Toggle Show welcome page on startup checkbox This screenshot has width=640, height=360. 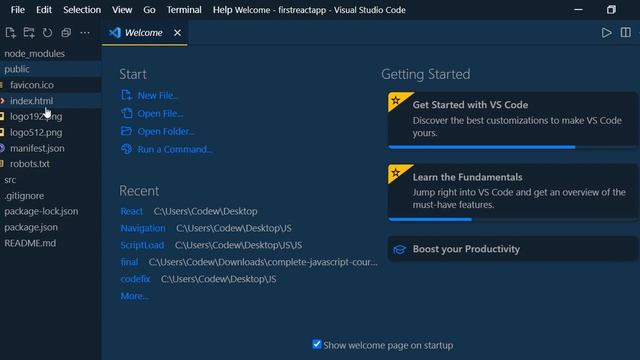point(316,344)
